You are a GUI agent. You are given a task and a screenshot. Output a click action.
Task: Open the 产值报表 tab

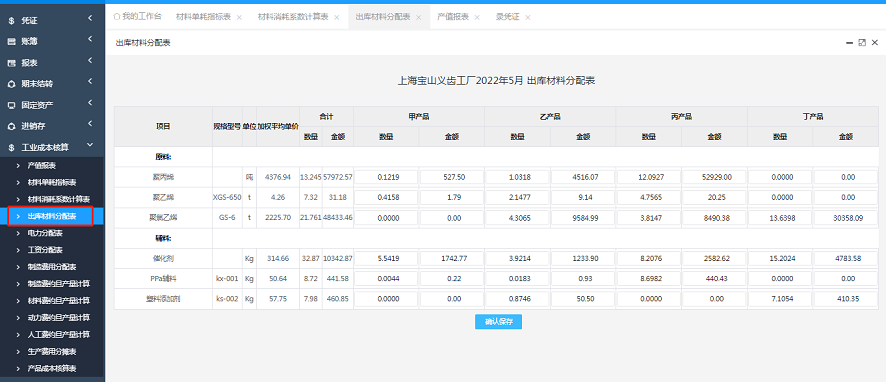pyautogui.click(x=453, y=17)
